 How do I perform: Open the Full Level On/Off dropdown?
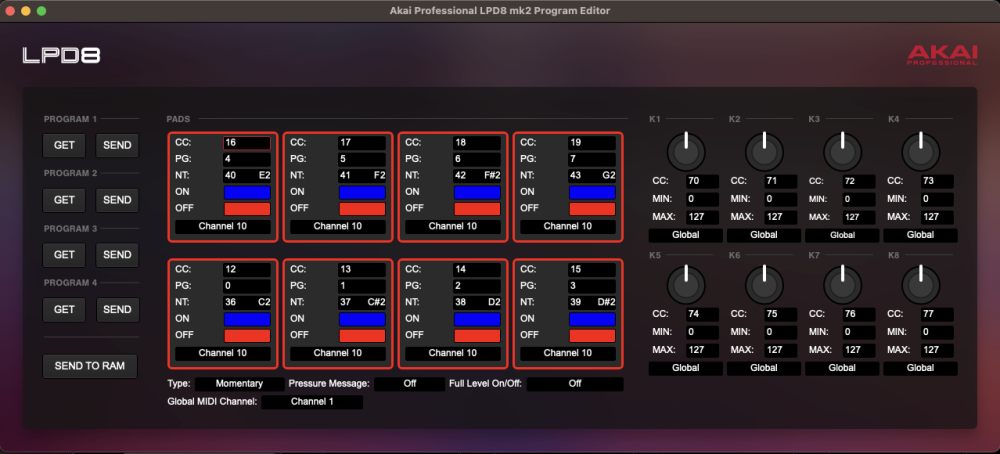pyautogui.click(x=575, y=384)
